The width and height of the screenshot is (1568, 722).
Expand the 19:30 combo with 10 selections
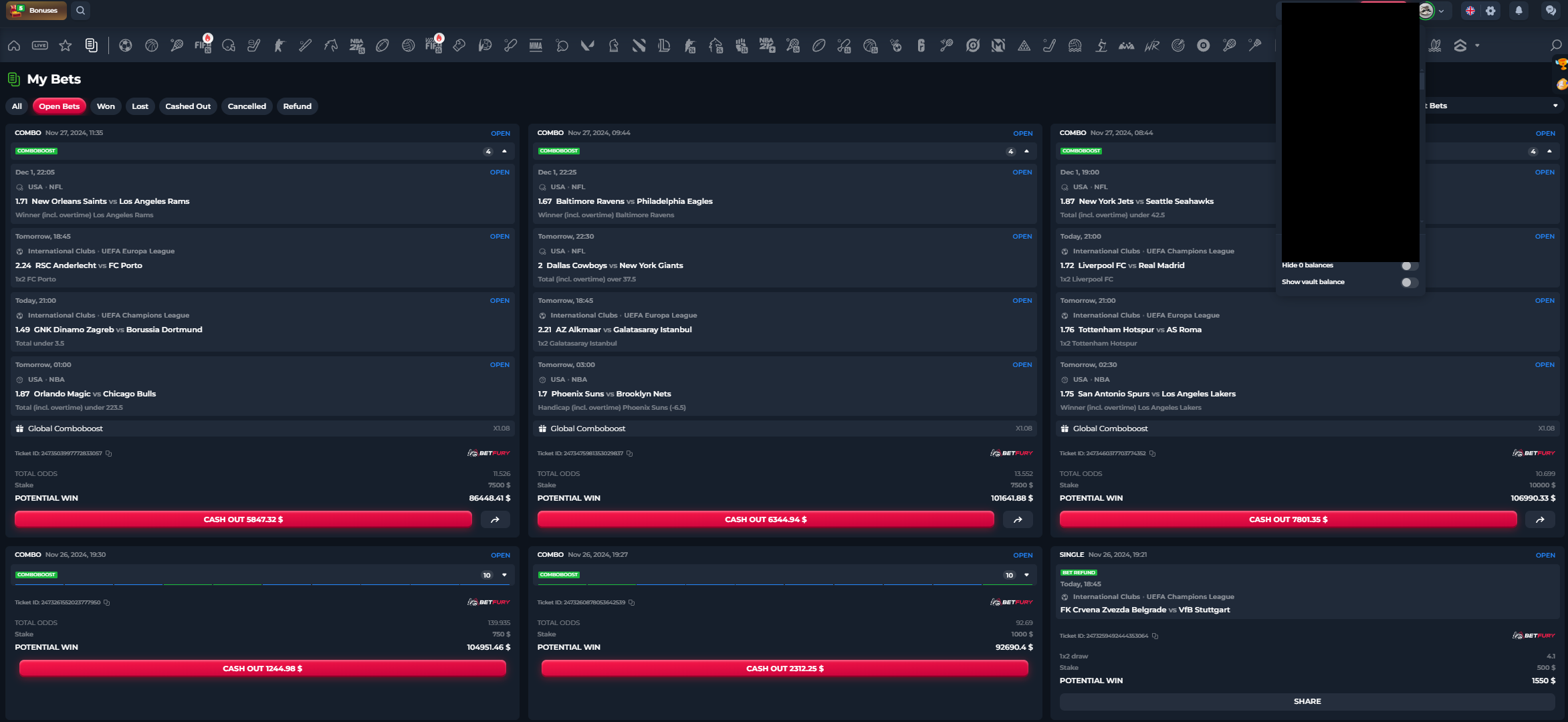(504, 575)
